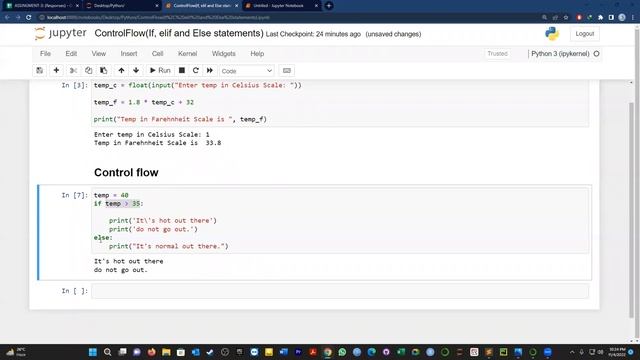
Task: Show hidden system tray icons
Action: pos(572,352)
